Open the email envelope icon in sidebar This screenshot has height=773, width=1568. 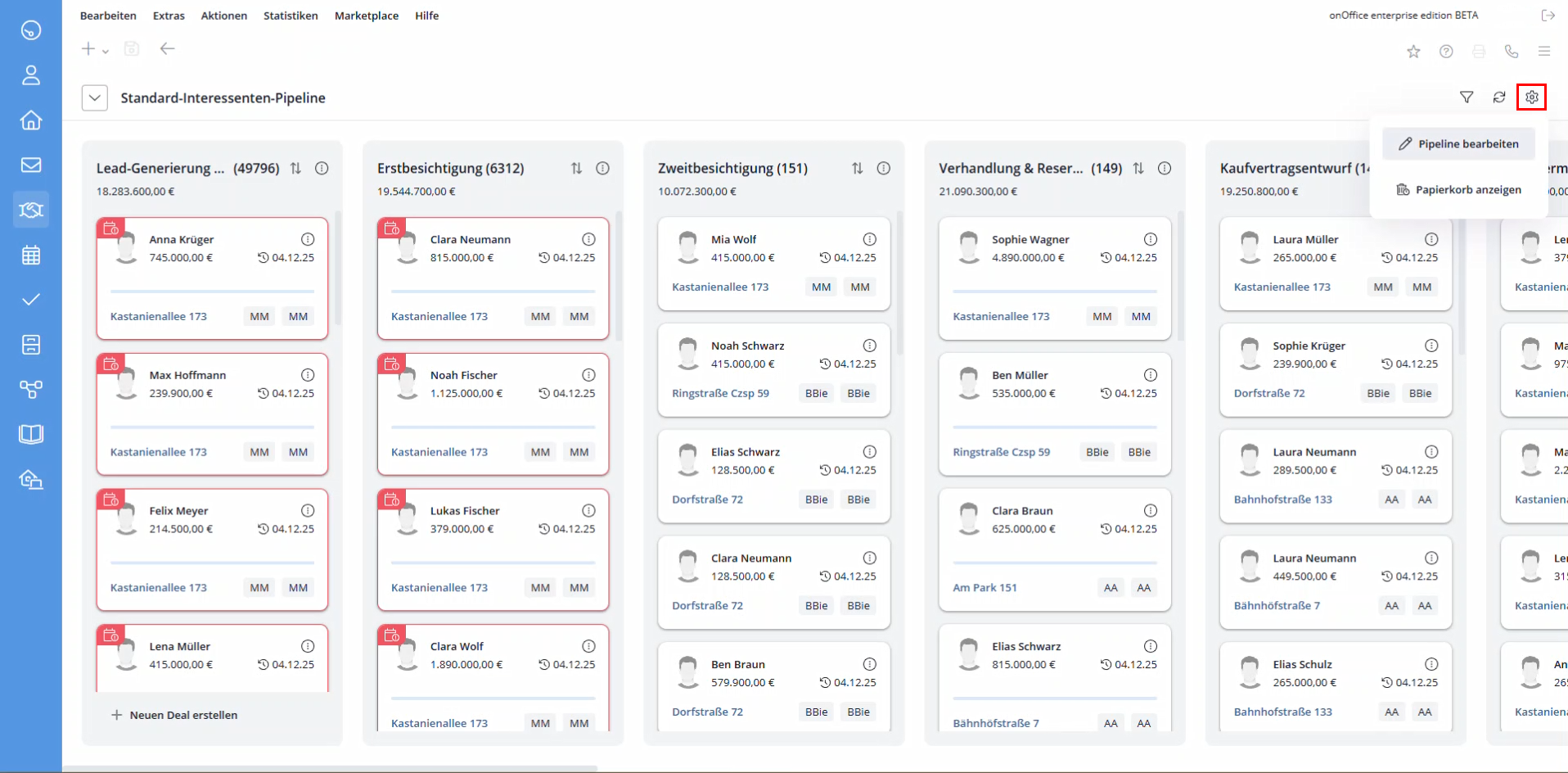pyautogui.click(x=31, y=165)
